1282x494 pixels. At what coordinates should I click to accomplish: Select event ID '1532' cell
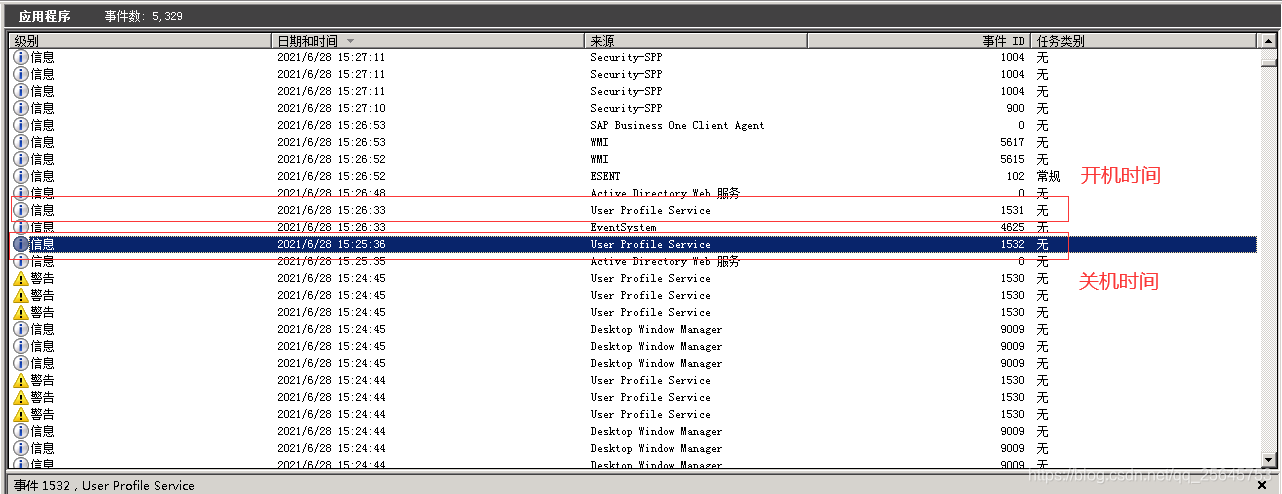click(1012, 244)
